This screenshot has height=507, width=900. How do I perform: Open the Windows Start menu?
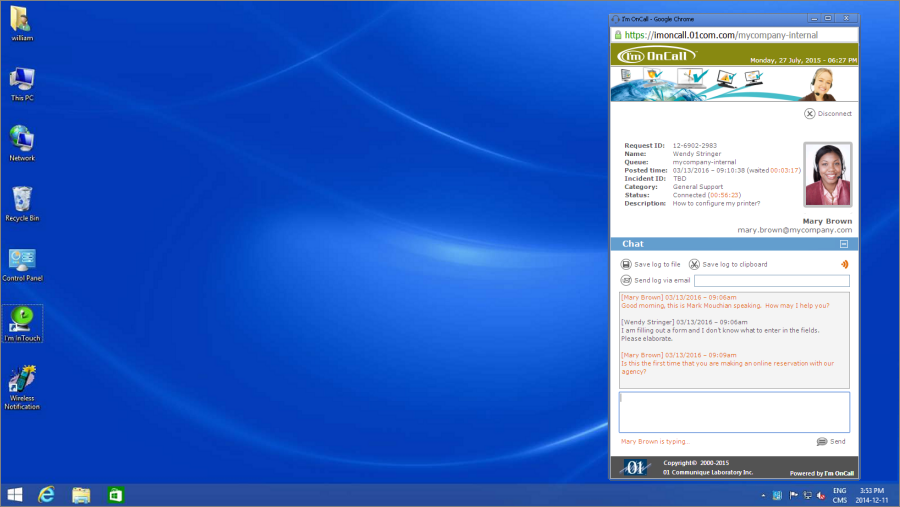pos(15,495)
